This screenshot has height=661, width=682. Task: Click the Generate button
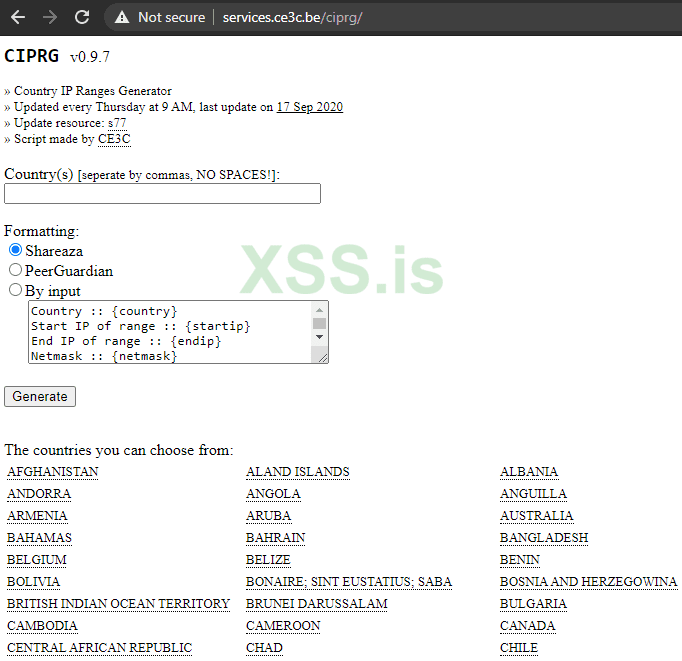(x=40, y=397)
